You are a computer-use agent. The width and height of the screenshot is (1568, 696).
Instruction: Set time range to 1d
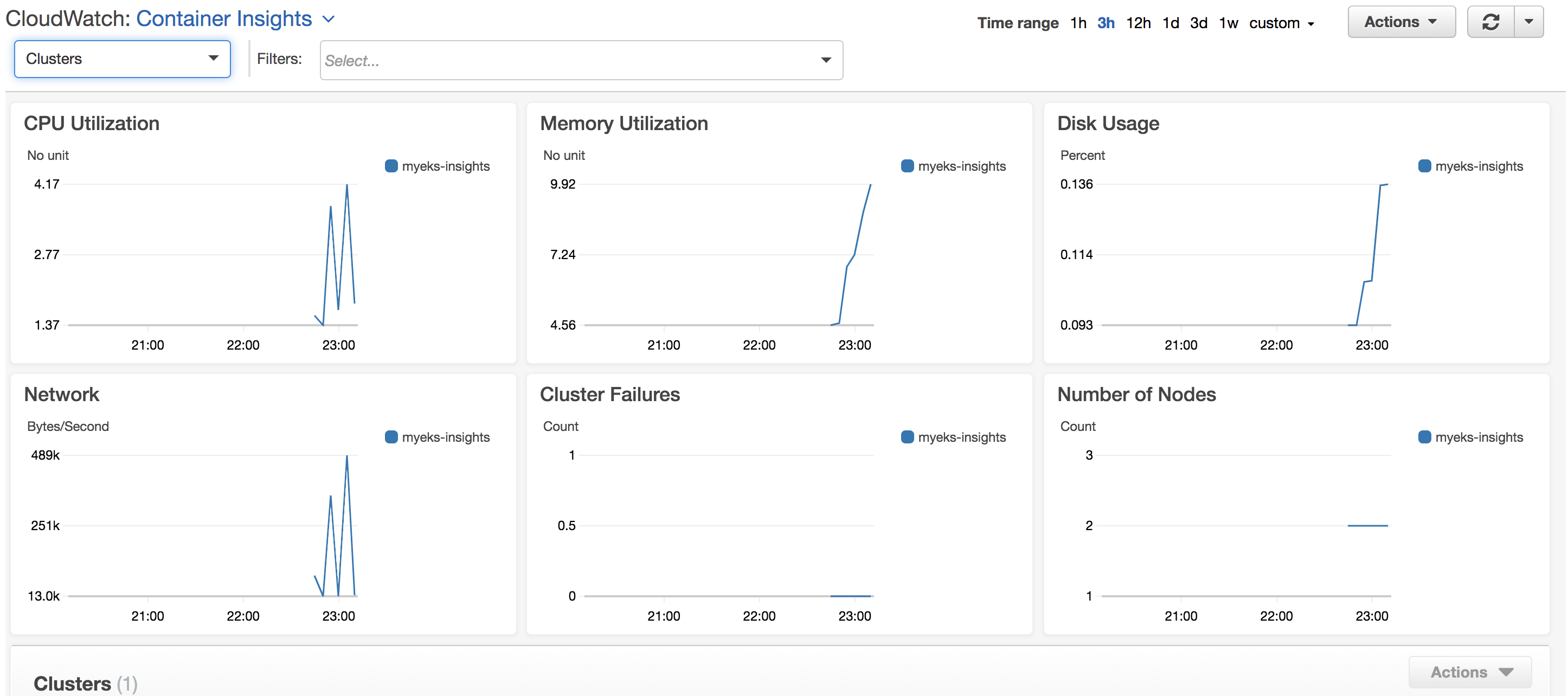(x=1171, y=23)
